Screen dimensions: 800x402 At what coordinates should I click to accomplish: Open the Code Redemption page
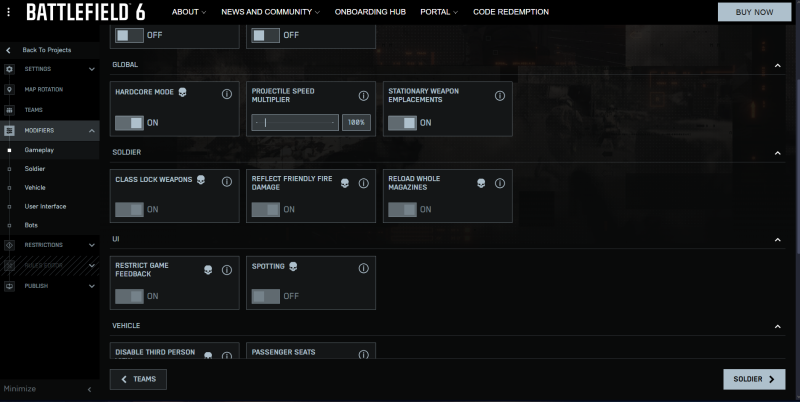[511, 12]
